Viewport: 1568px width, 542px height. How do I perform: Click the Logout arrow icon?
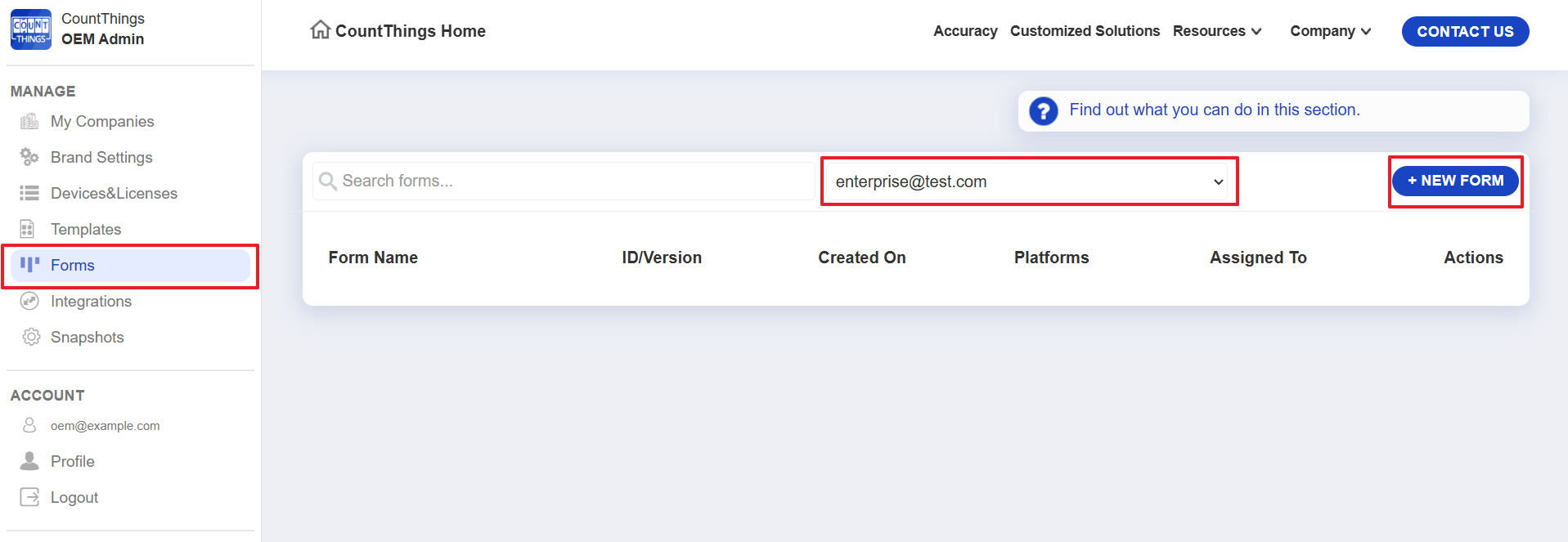click(x=29, y=497)
